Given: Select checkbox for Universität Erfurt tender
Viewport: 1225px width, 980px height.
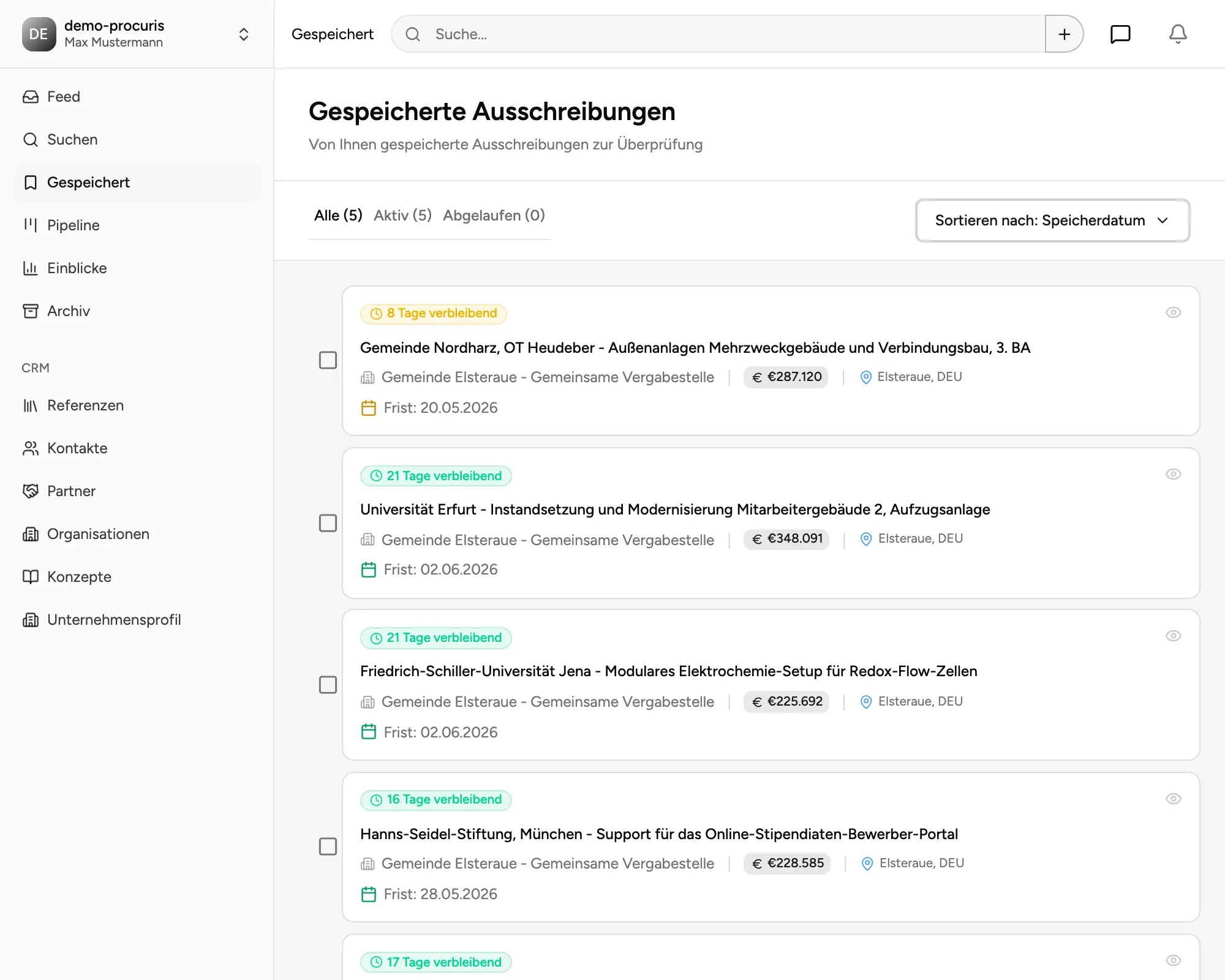Looking at the screenshot, I should tap(328, 523).
